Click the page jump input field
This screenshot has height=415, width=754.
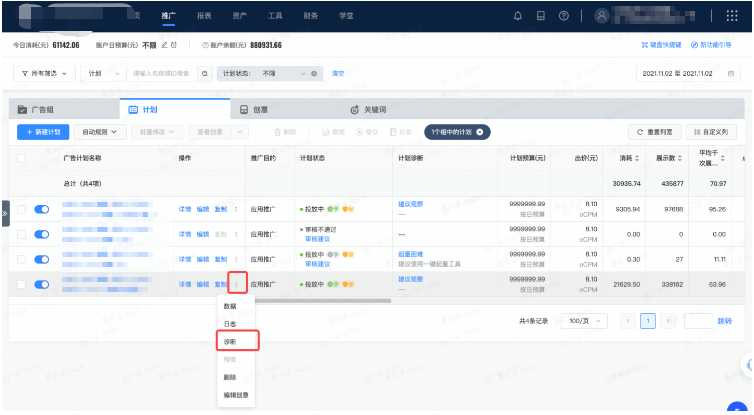tap(698, 321)
